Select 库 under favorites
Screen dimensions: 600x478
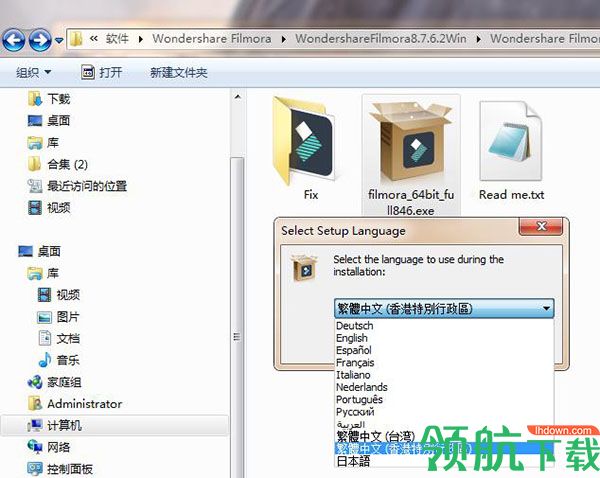[43, 143]
